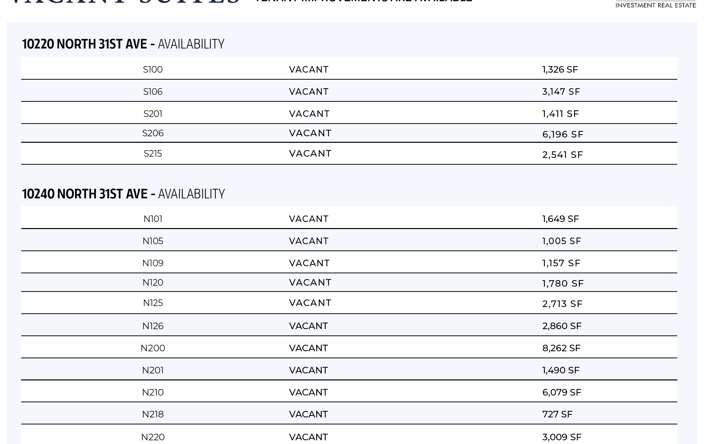The width and height of the screenshot is (716, 444).
Task: Click the 10240 North 31st Ave heading
Action: click(123, 194)
